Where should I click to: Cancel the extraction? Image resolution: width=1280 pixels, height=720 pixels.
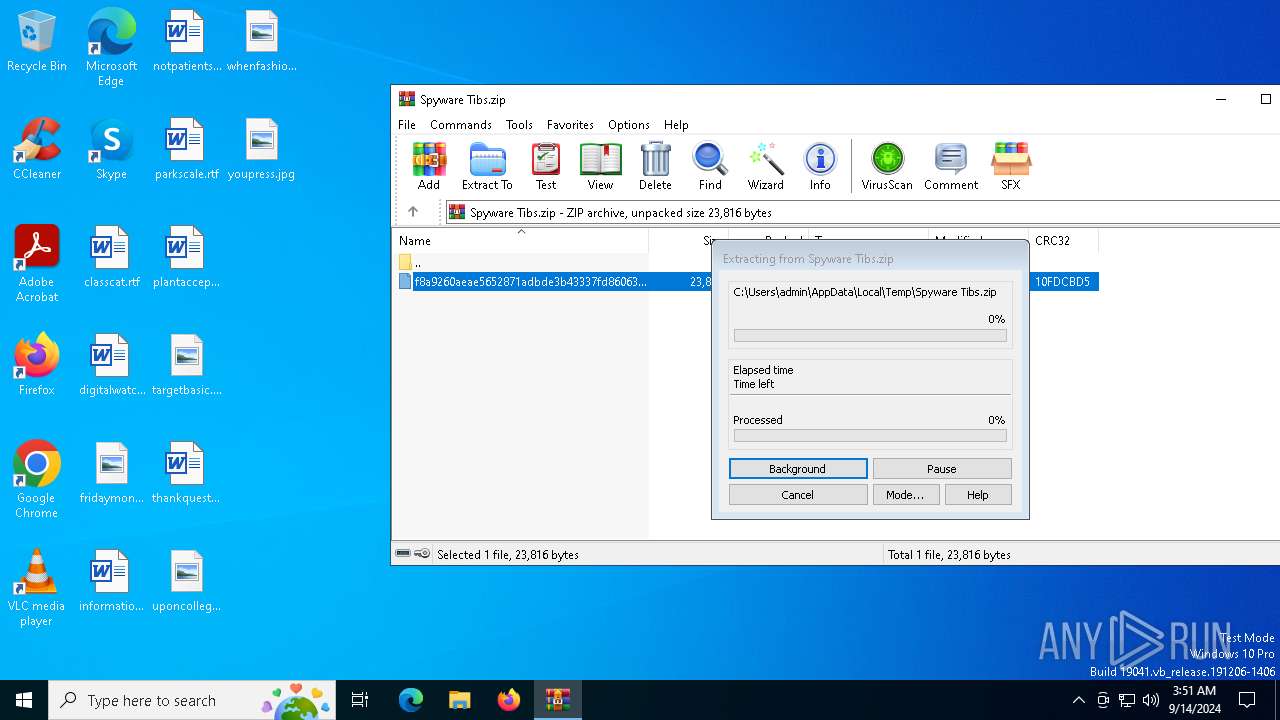[798, 495]
